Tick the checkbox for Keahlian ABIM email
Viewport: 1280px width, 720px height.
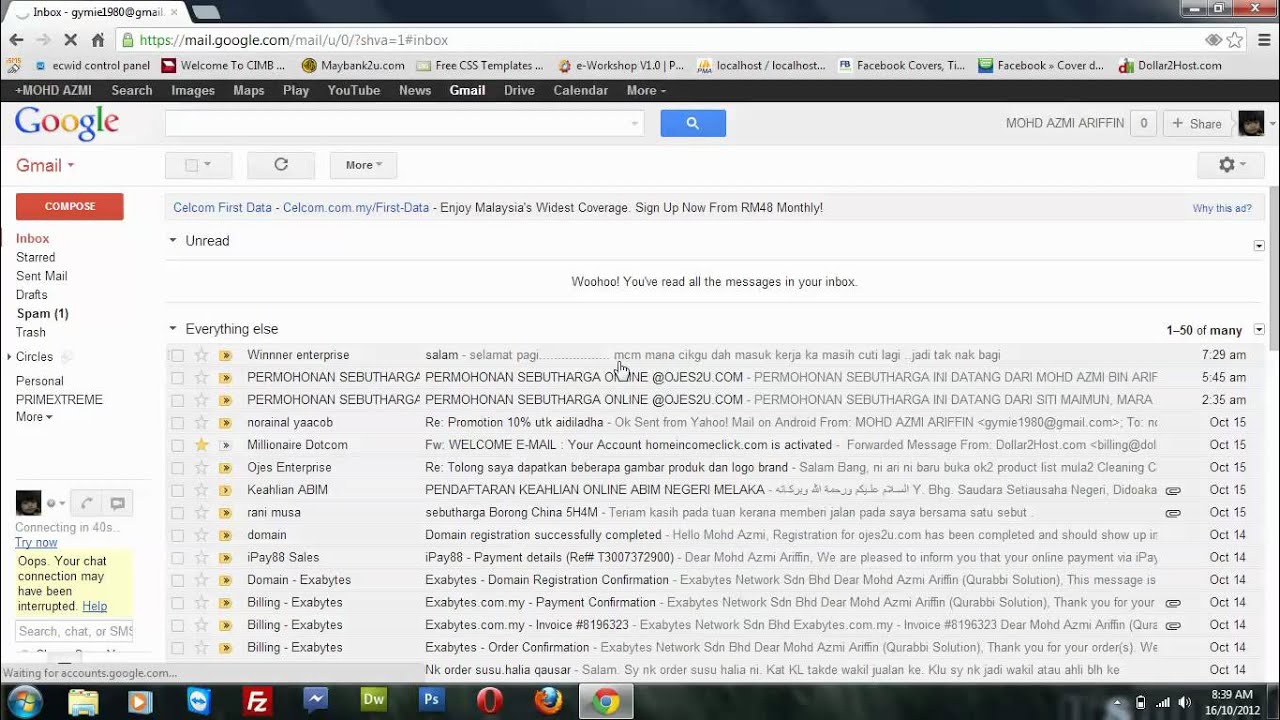pos(177,490)
